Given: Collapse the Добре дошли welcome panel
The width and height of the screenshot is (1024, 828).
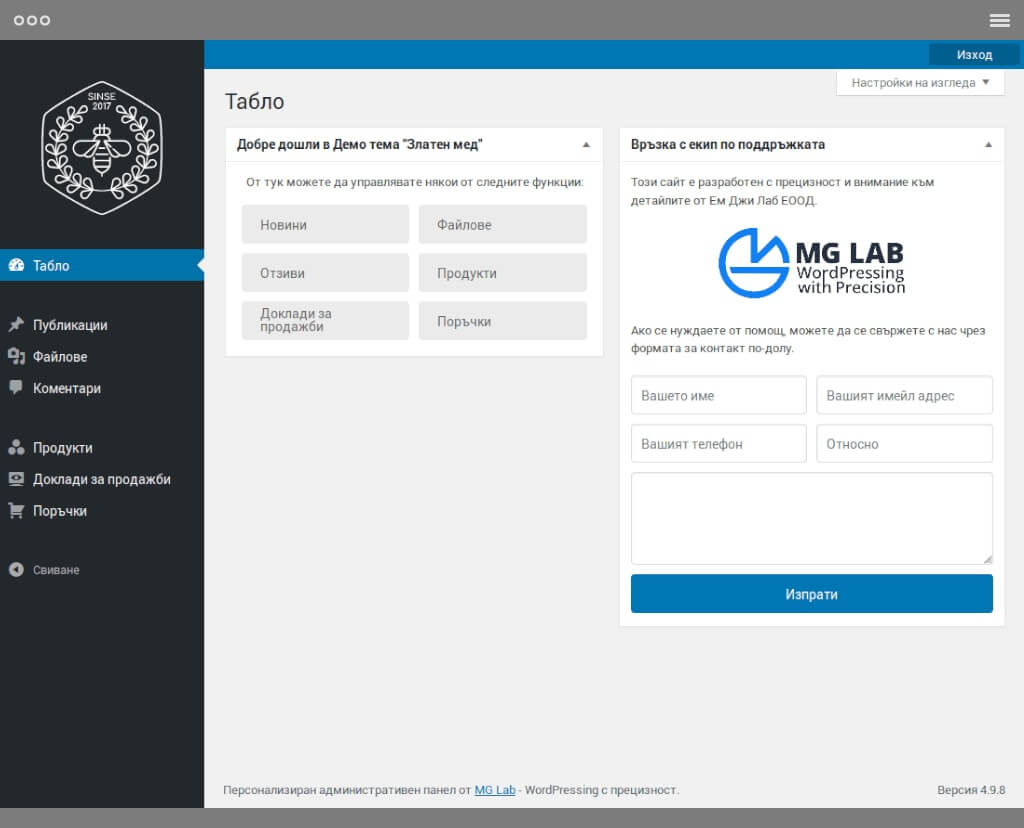Looking at the screenshot, I should click(586, 145).
